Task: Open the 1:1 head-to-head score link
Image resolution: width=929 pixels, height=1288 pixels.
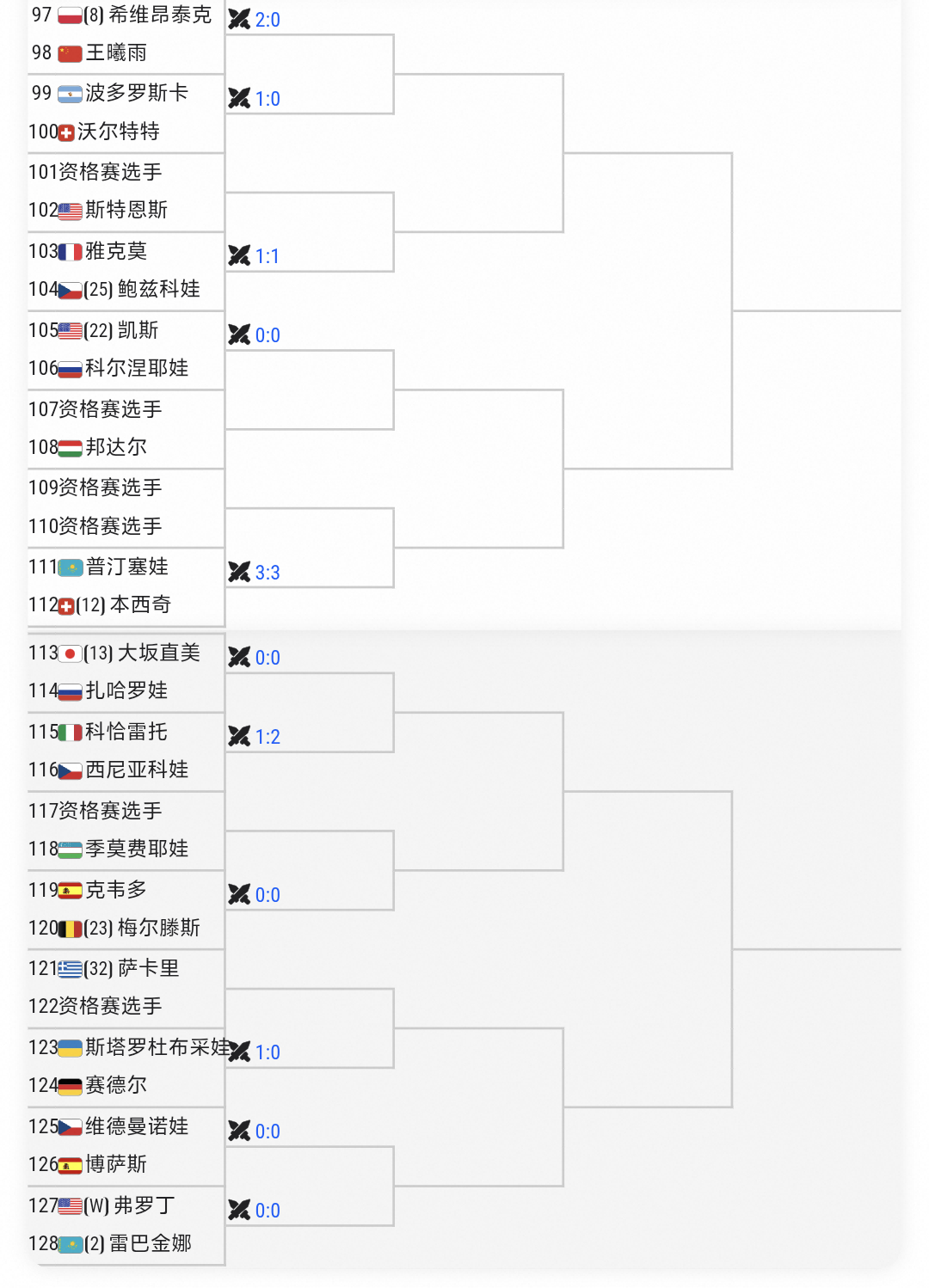Action: [x=268, y=256]
